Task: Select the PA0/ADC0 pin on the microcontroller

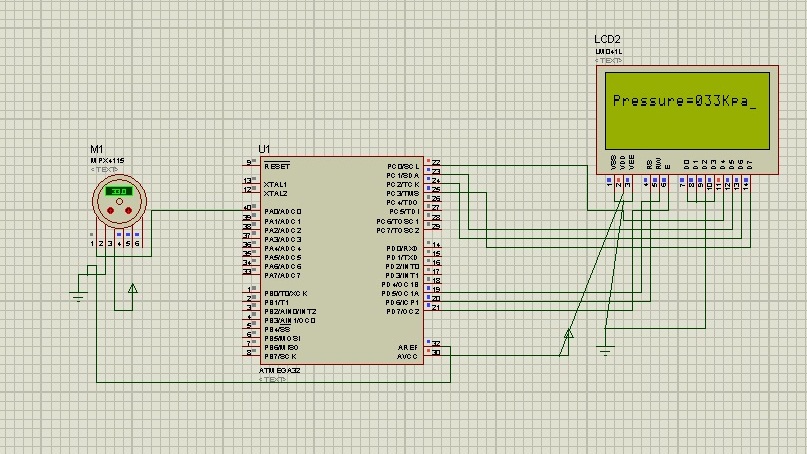Action: pos(283,212)
